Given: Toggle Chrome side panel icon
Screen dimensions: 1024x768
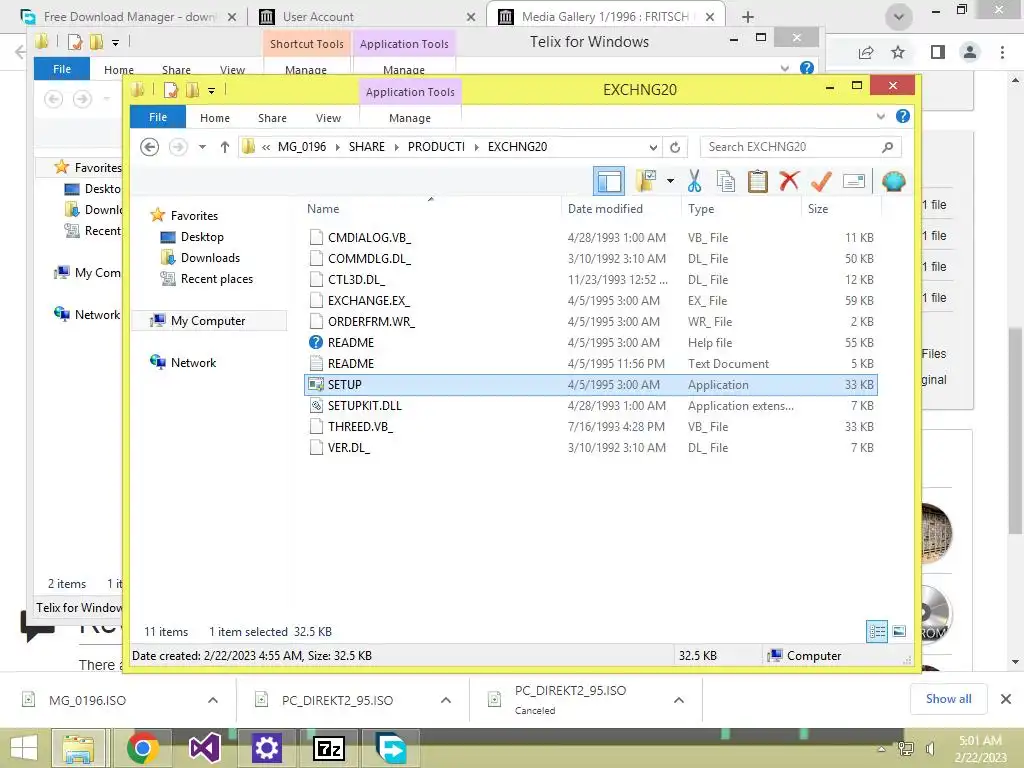Looking at the screenshot, I should click(938, 52).
